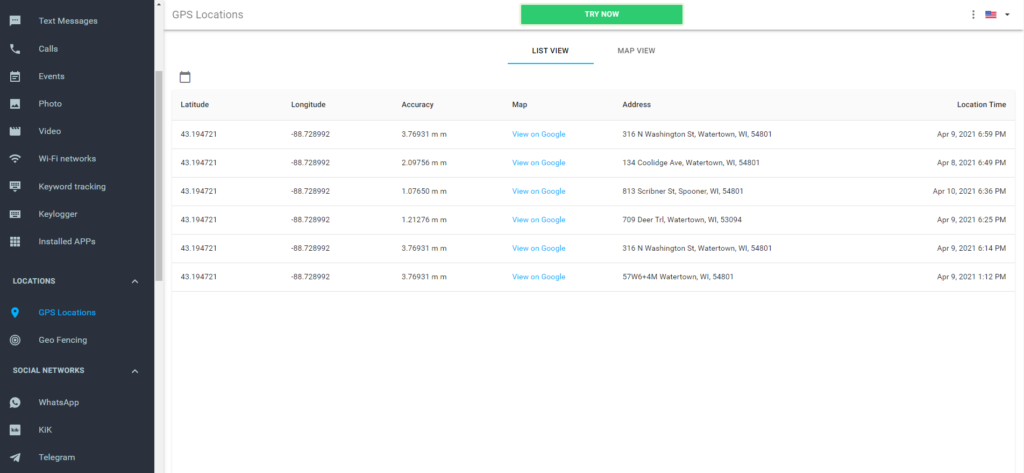
Task: Click the LOCATIONS section heading
Action: (x=34, y=282)
